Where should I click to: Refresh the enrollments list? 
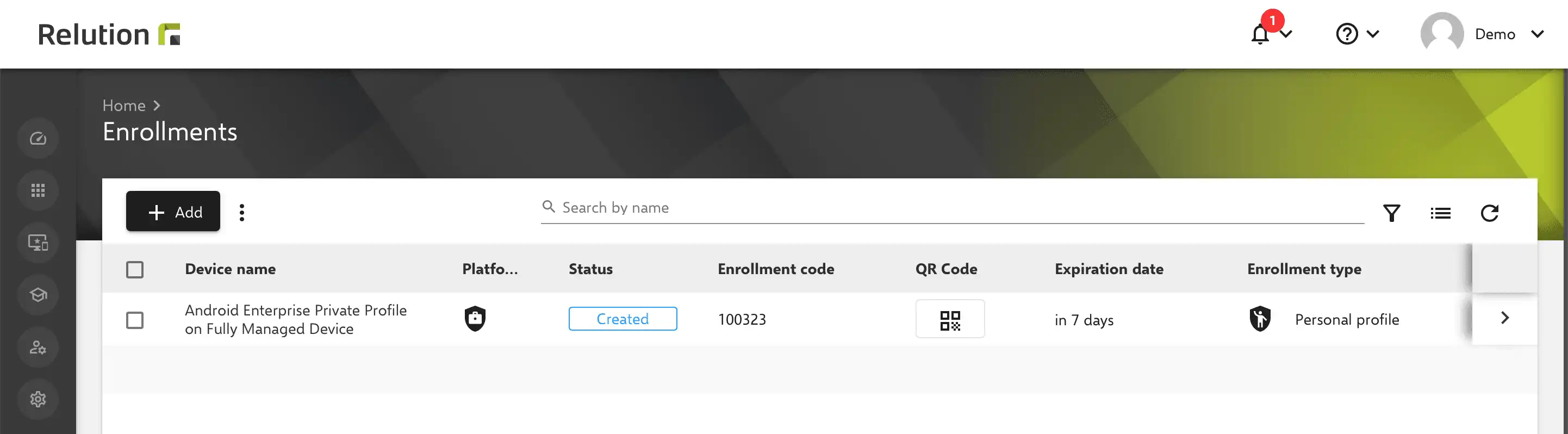1490,213
